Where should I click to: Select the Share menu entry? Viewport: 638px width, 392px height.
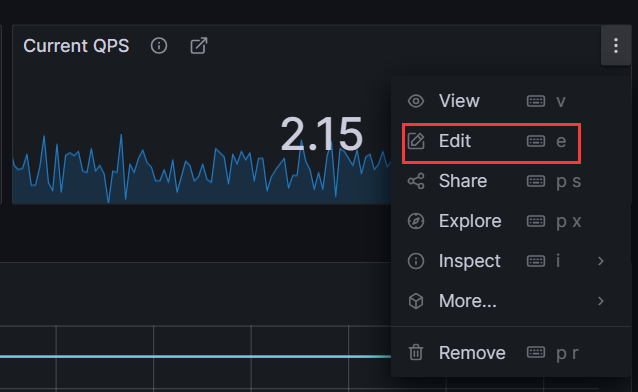510,181
